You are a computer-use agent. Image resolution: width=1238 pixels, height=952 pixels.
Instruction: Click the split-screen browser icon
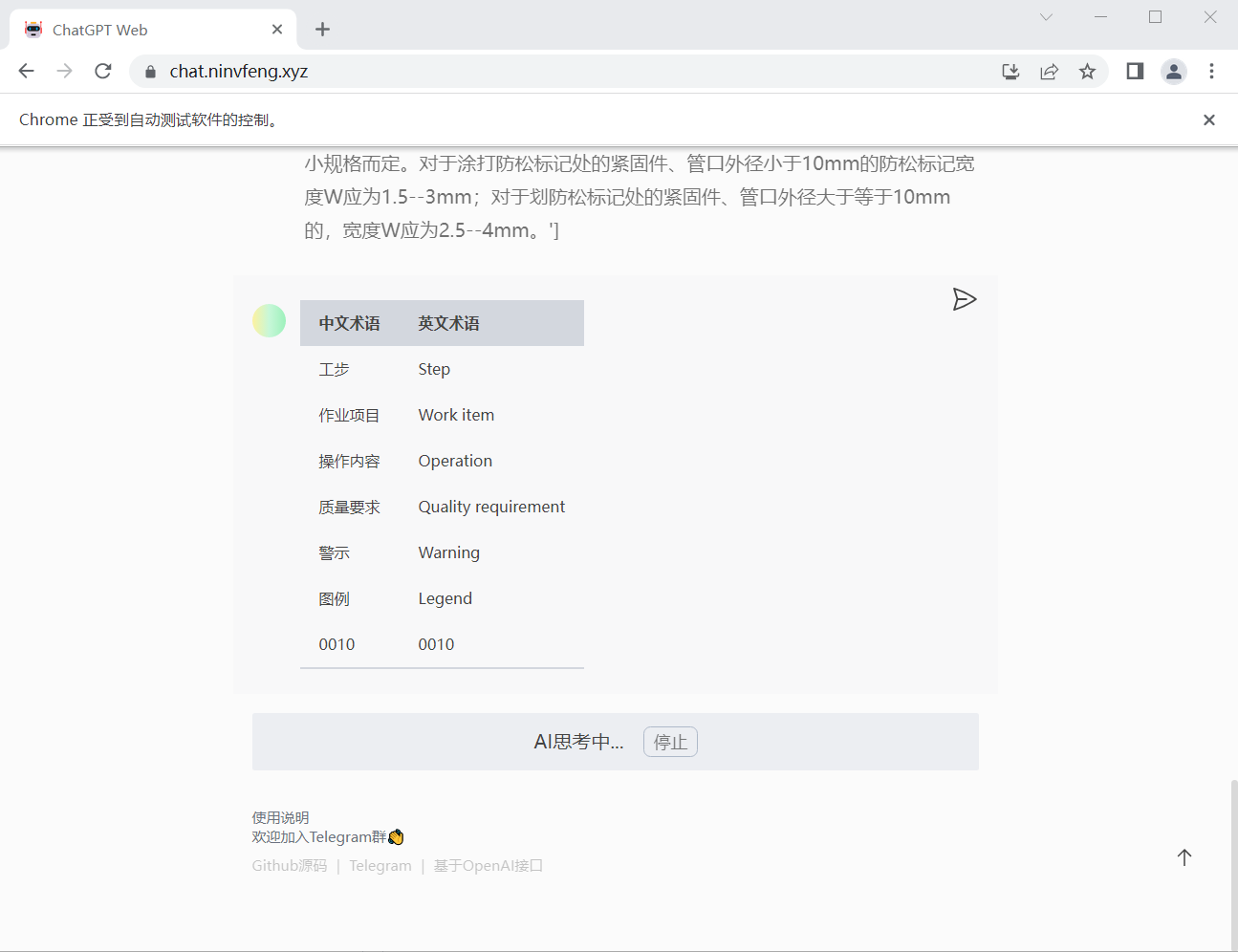tap(1135, 71)
